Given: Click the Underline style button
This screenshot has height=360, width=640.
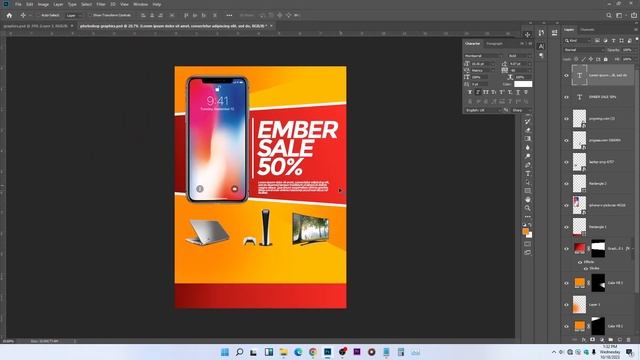Looking at the screenshot, I should (518, 93).
